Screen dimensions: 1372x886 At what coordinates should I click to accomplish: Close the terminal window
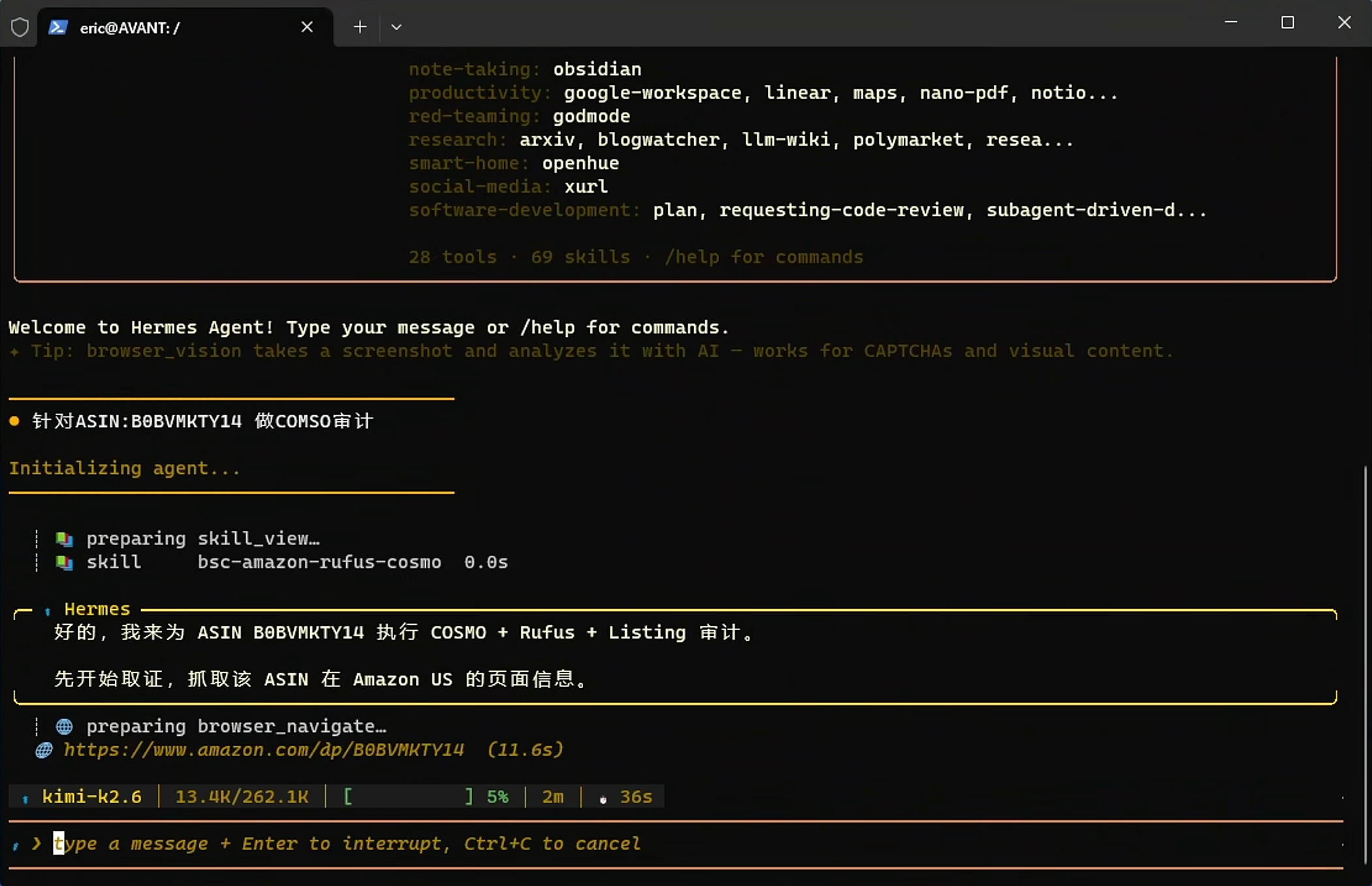1344,22
